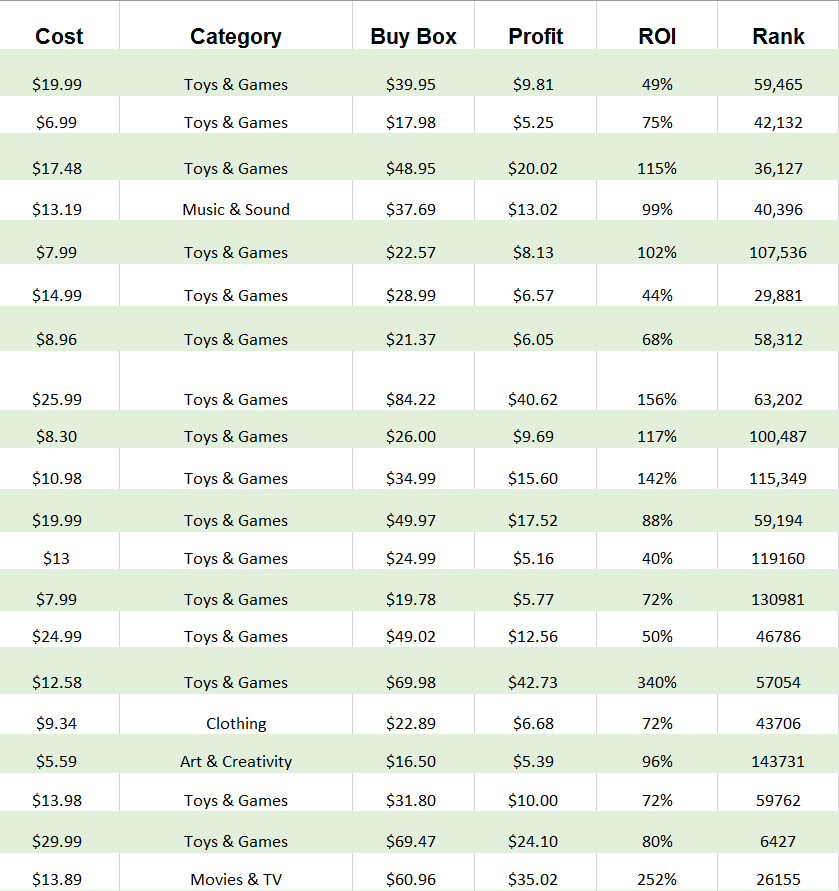
Task: Click the Buy Box header cell
Action: pos(413,37)
